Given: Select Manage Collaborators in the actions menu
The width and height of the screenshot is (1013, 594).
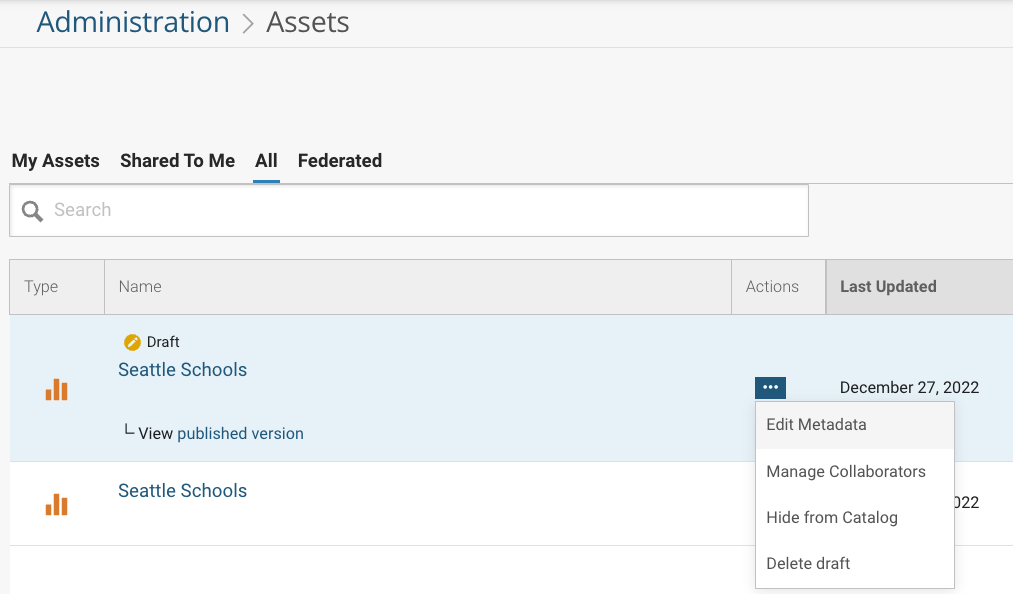Looking at the screenshot, I should 855,472.
